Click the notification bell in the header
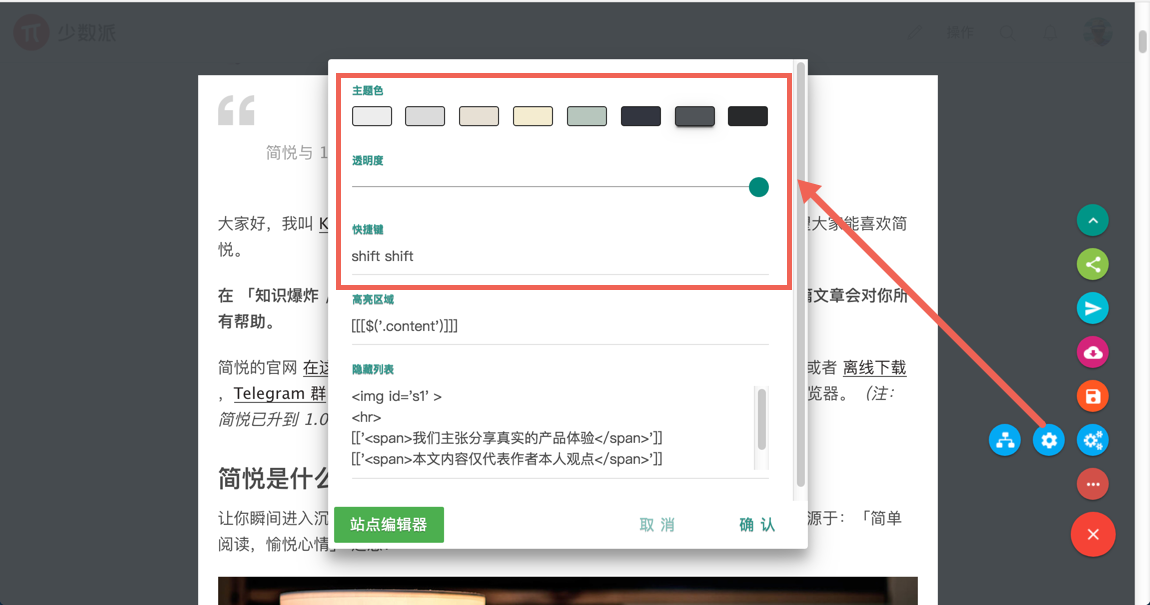Viewport: 1150px width, 605px height. tap(1050, 32)
